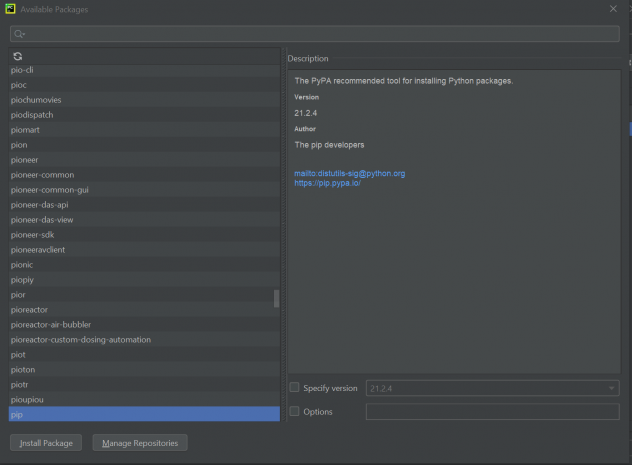Select the pior package
The width and height of the screenshot is (632, 465).
(144, 295)
